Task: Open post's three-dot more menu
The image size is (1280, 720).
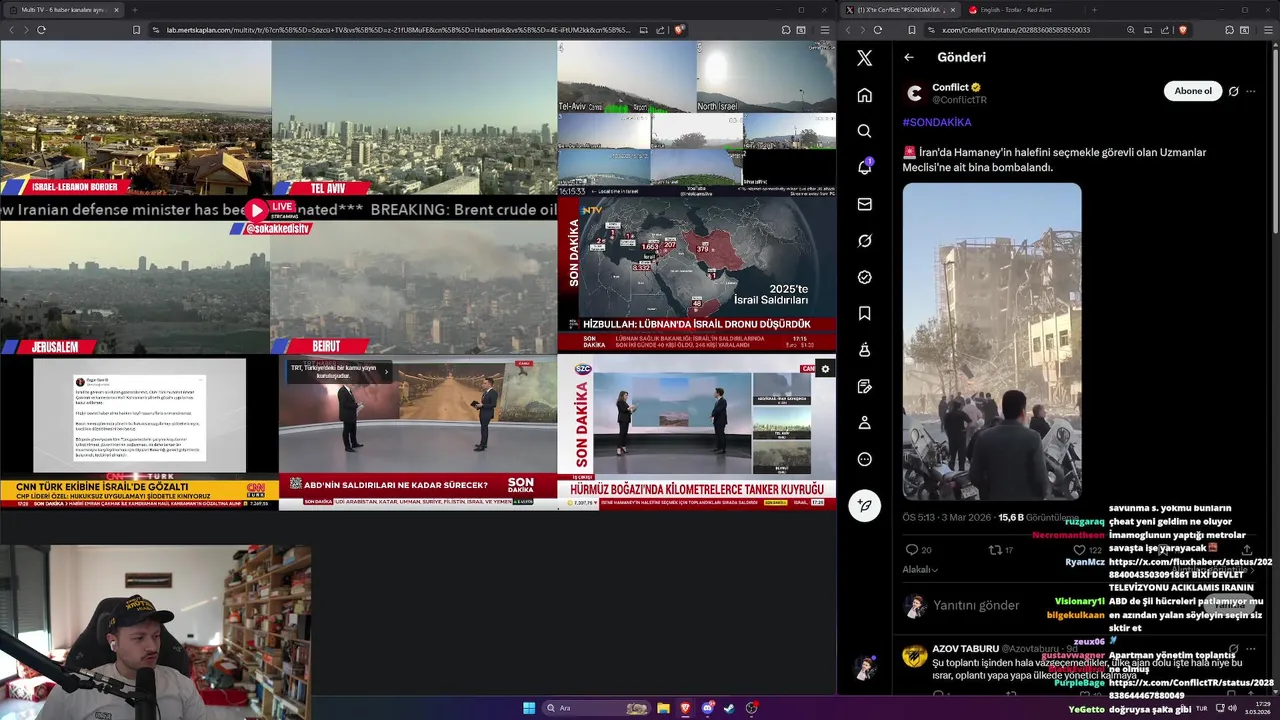Action: (x=1250, y=91)
